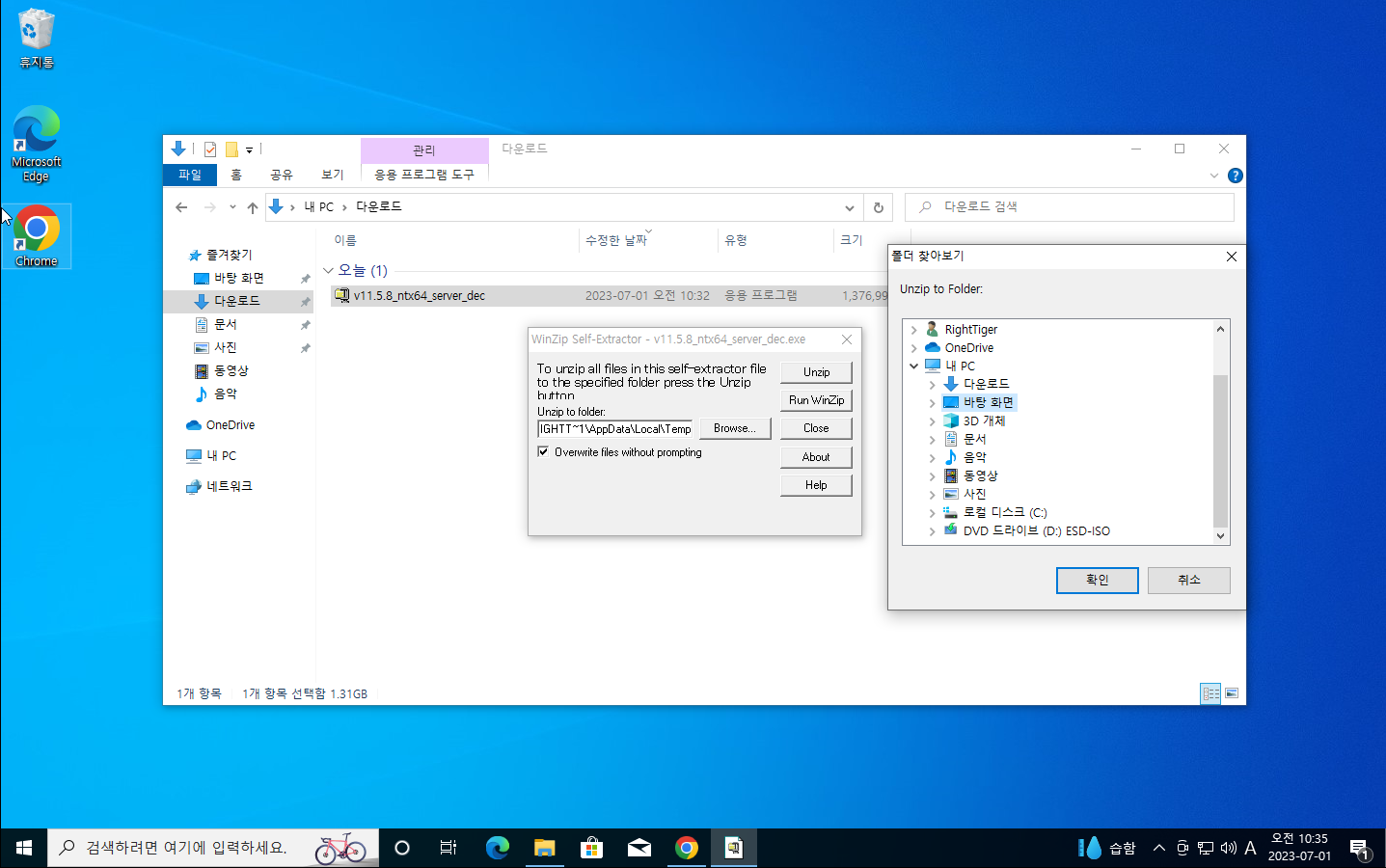Open the Windows Start menu

click(x=24, y=848)
